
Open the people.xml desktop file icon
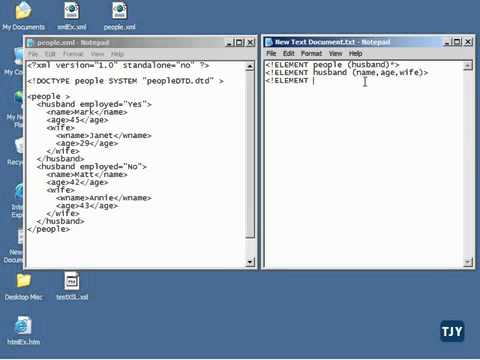click(119, 16)
